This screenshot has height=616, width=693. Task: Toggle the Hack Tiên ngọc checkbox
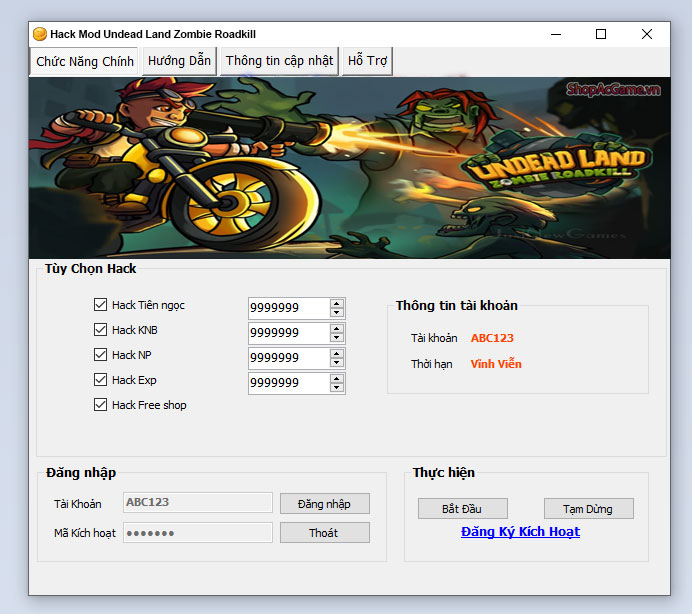(x=100, y=304)
